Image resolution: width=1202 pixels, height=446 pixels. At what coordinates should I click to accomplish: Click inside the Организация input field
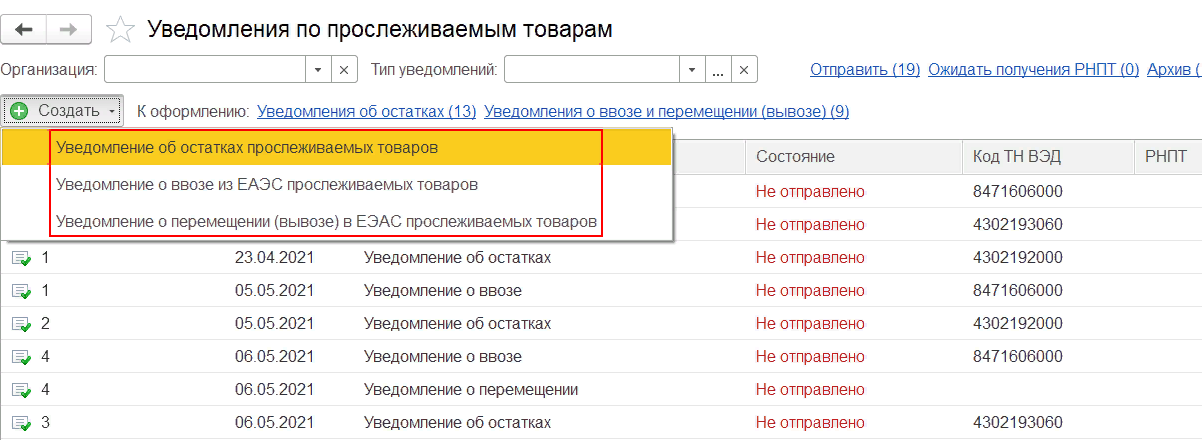(204, 70)
